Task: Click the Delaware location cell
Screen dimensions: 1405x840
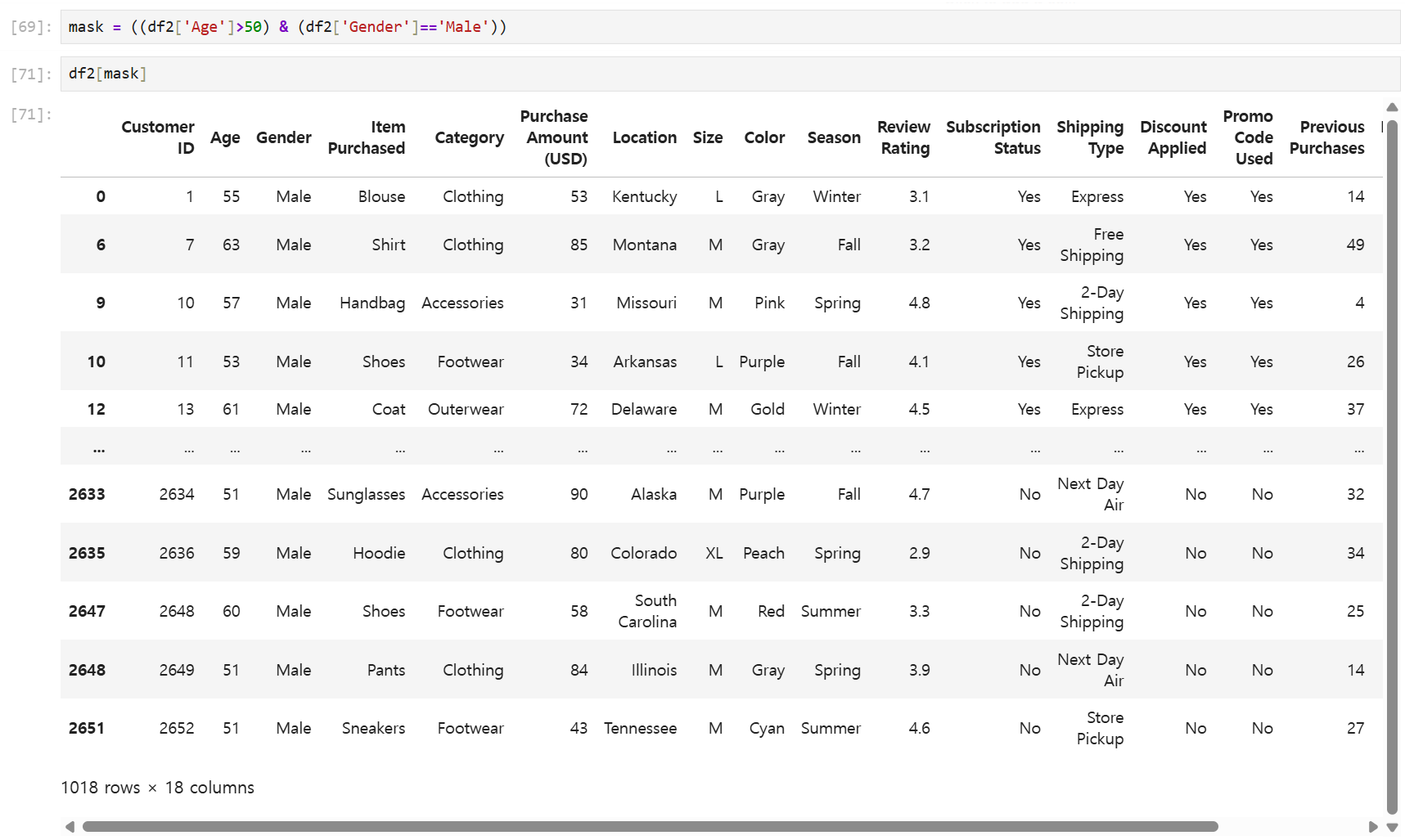Action: (644, 409)
